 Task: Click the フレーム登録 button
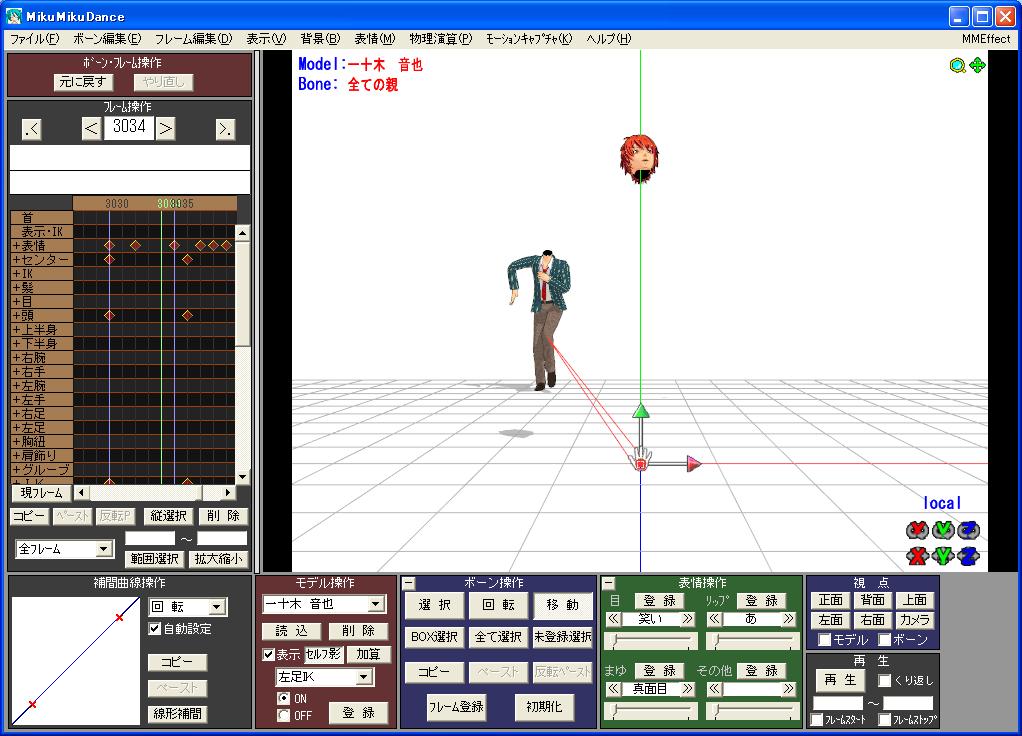[x=456, y=707]
